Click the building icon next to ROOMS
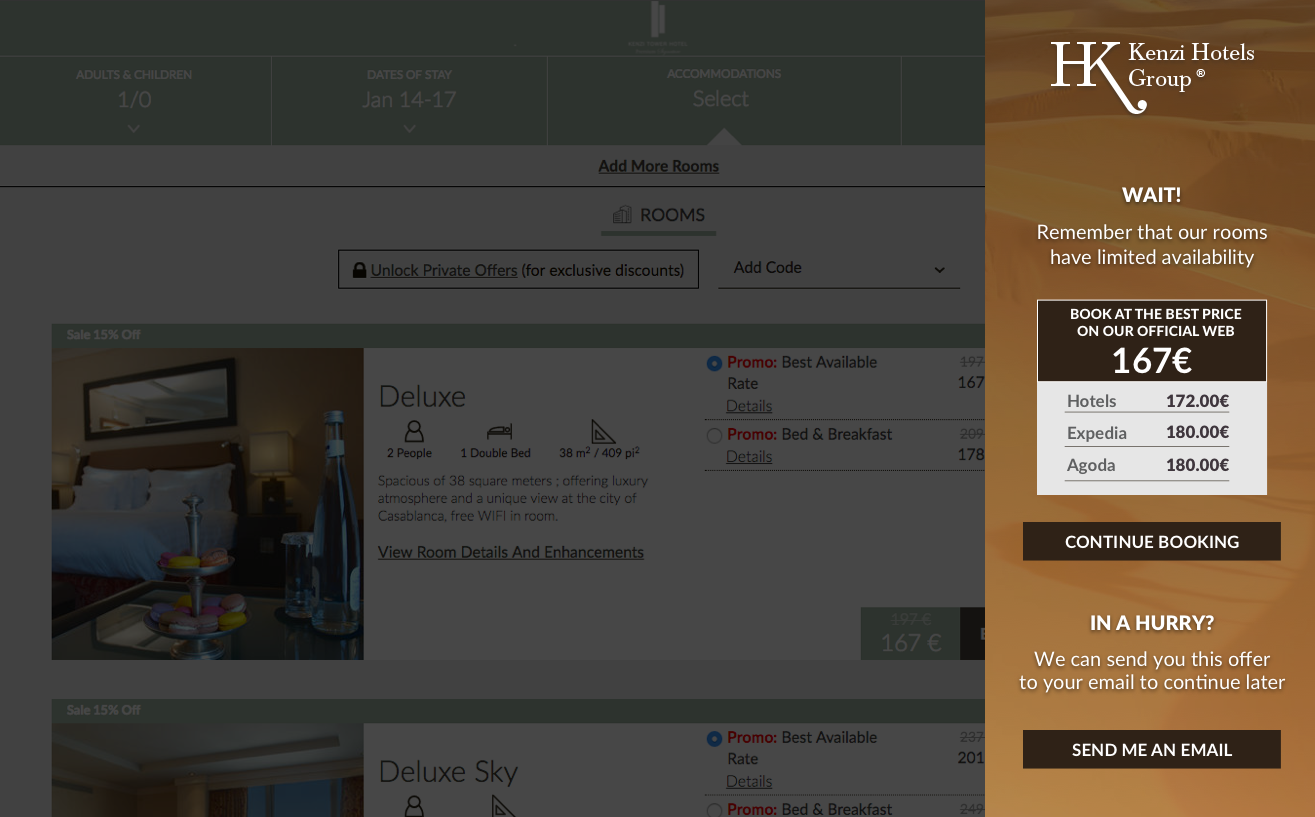The width and height of the screenshot is (1315, 817). point(622,215)
